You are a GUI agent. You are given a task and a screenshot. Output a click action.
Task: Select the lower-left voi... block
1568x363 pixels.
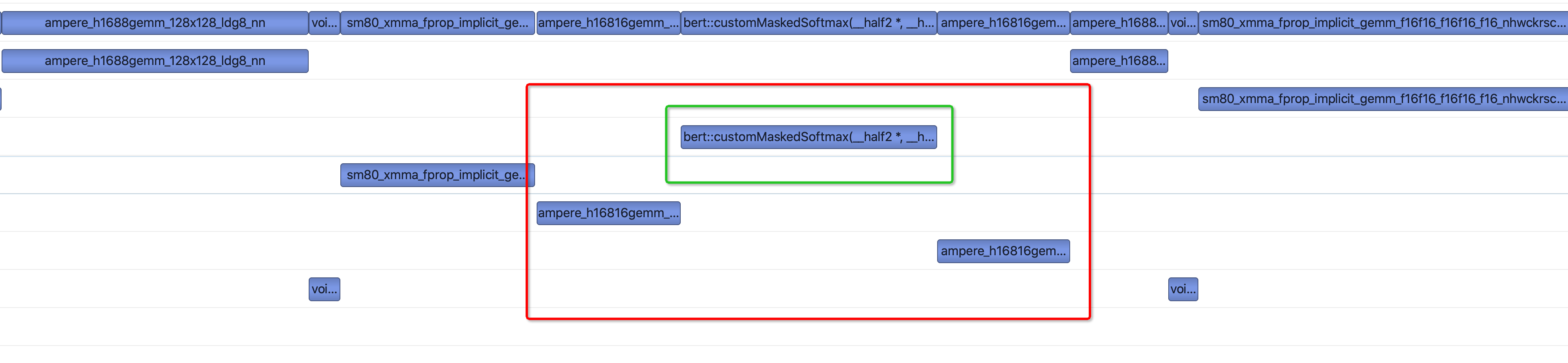[x=324, y=289]
